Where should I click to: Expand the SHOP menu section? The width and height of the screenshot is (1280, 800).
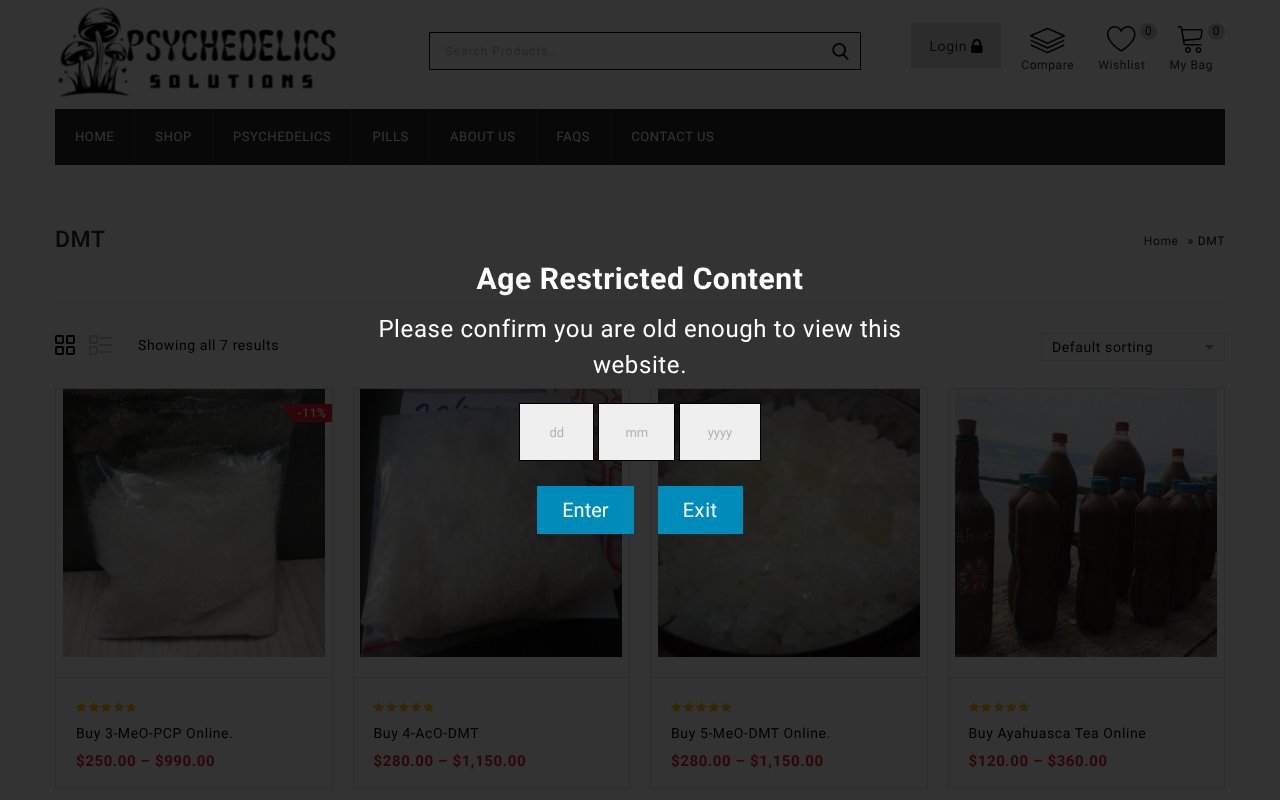pyautogui.click(x=173, y=136)
